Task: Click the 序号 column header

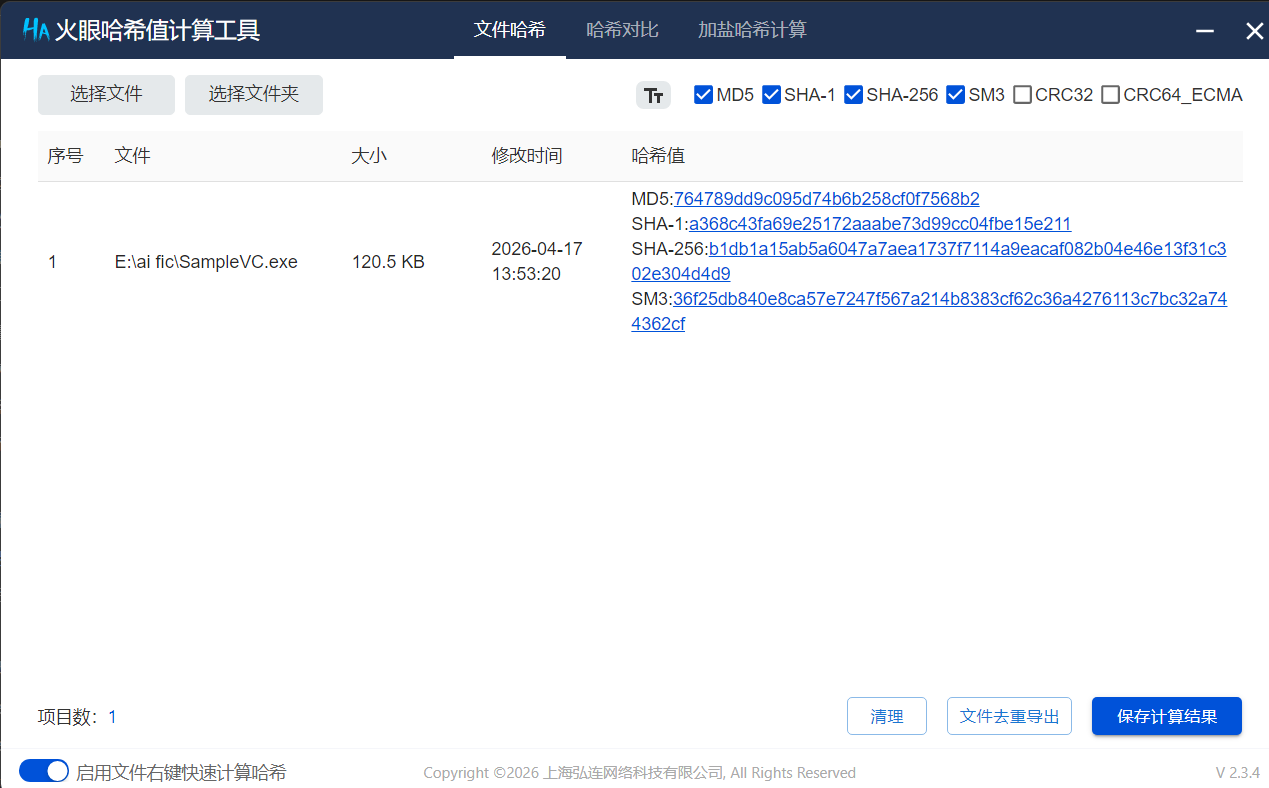Action: 66,156
